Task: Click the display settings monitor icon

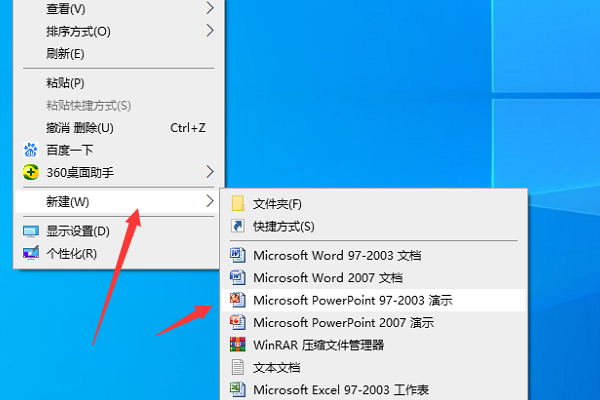Action: click(31, 231)
